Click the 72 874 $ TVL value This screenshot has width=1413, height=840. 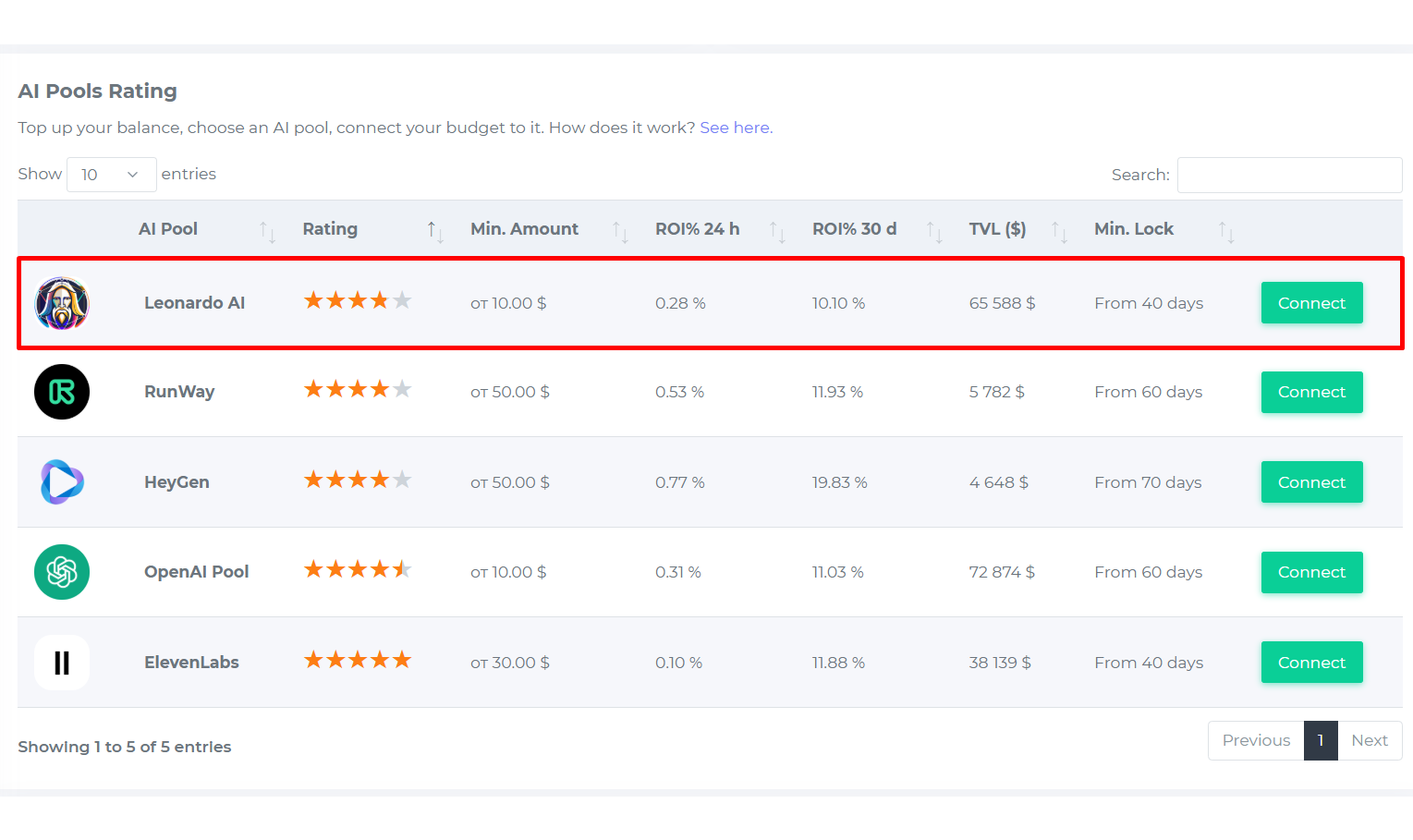tap(1002, 572)
